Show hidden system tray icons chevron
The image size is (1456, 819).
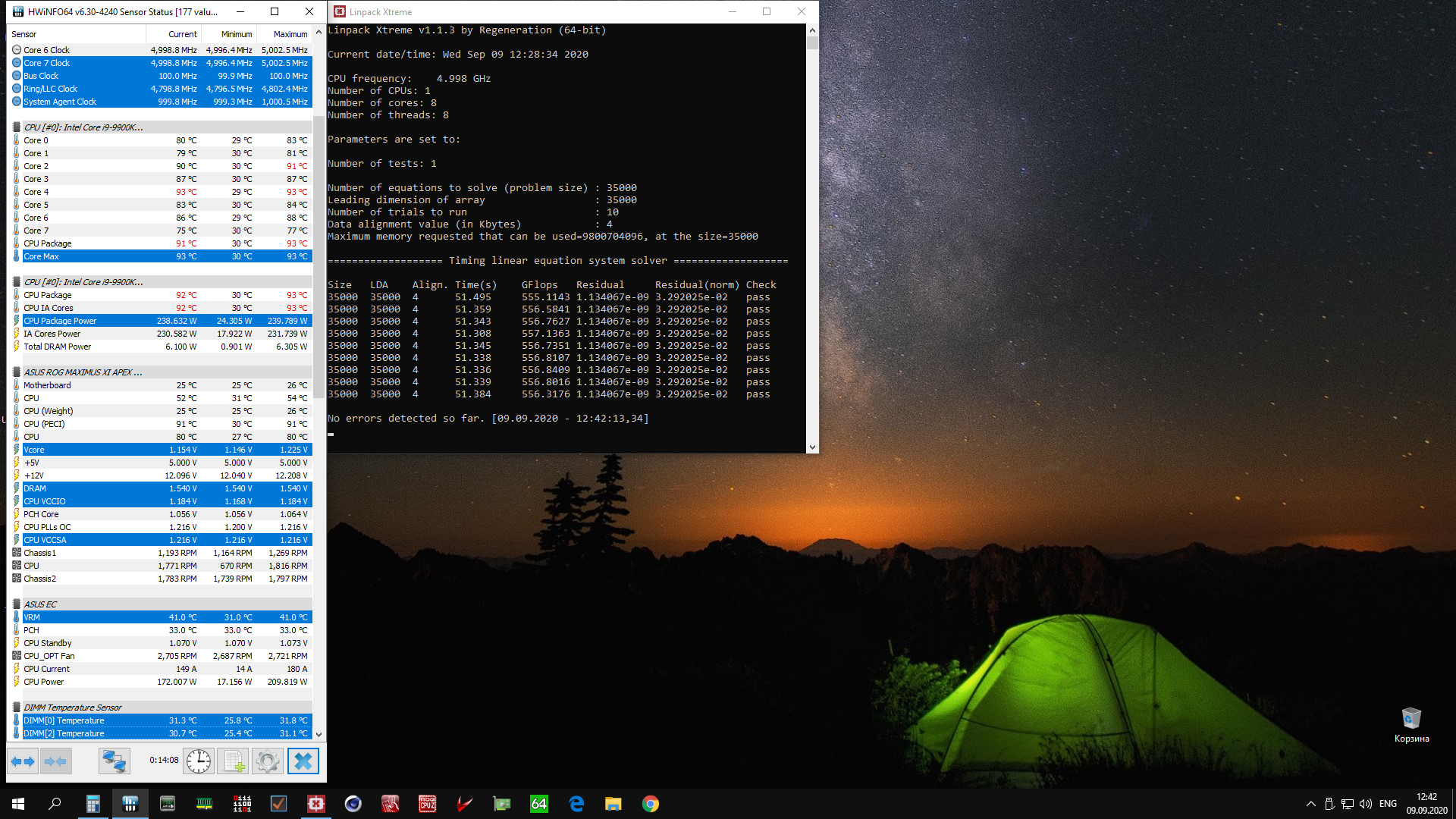click(1310, 804)
